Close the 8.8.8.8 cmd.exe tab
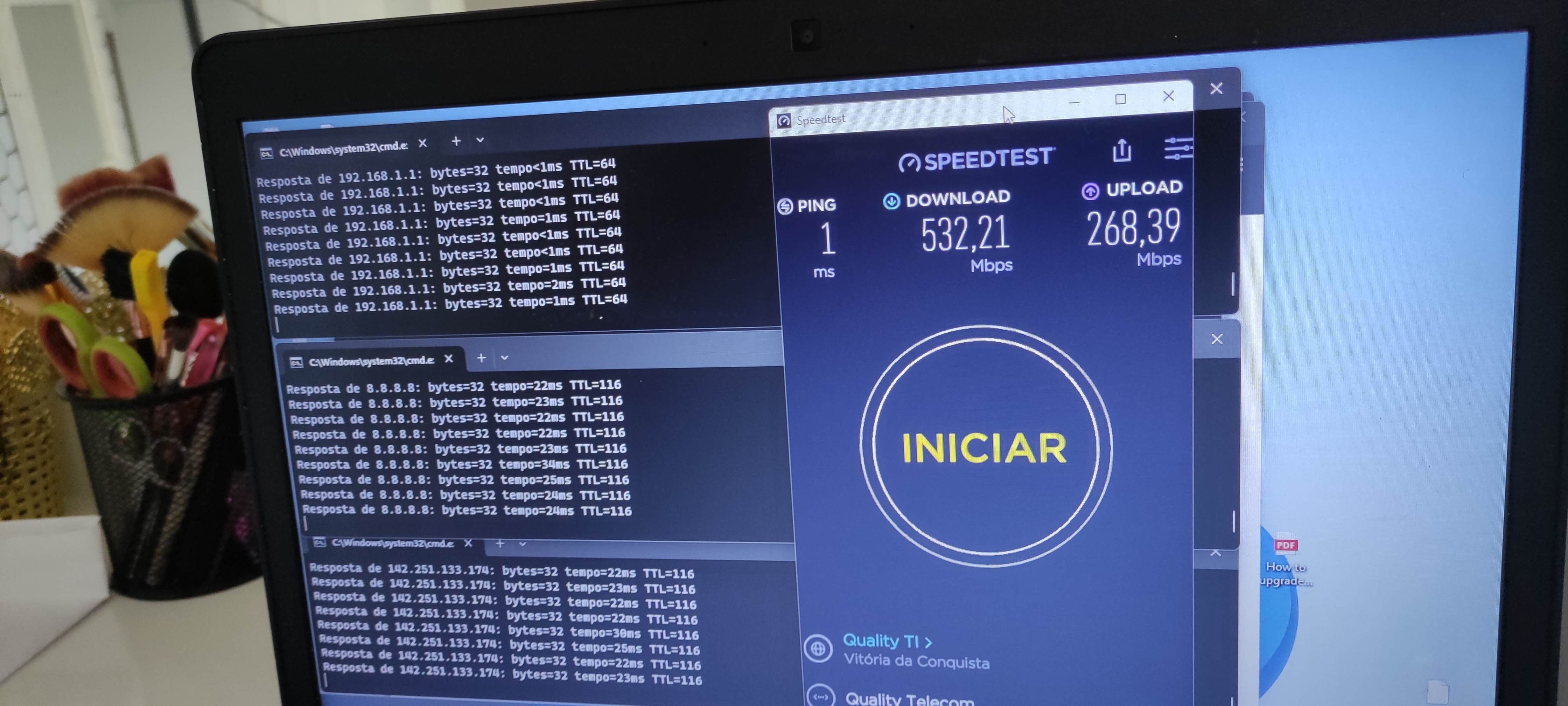Image resolution: width=1568 pixels, height=706 pixels. 449,359
